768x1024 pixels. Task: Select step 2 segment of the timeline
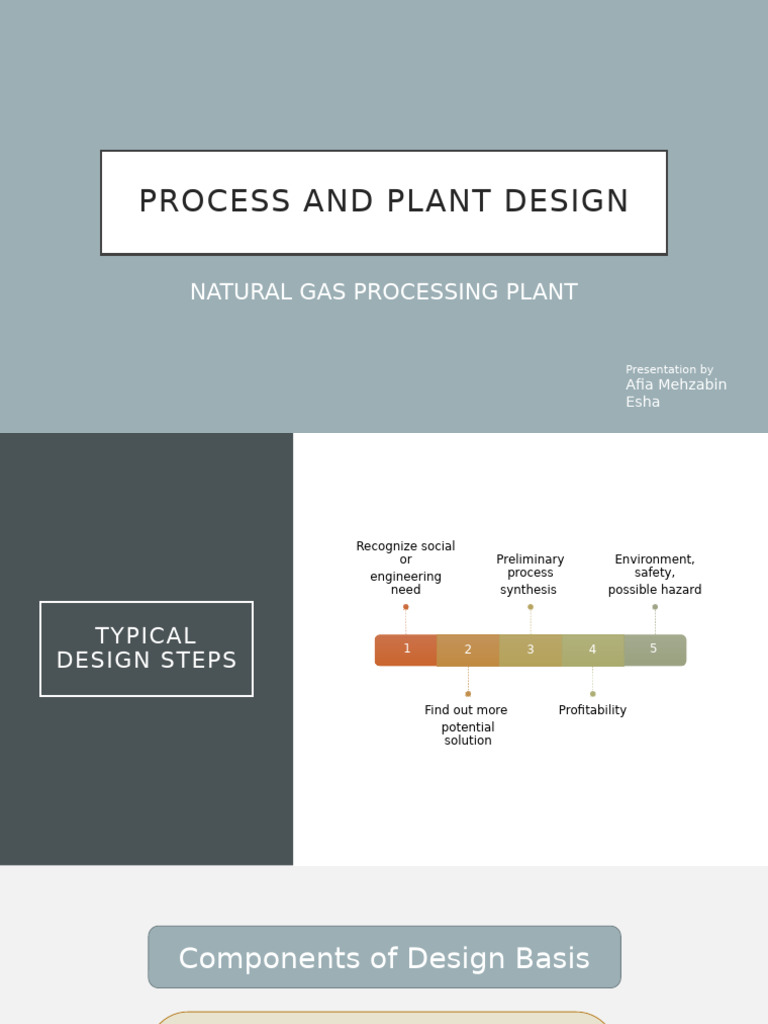(x=468, y=650)
